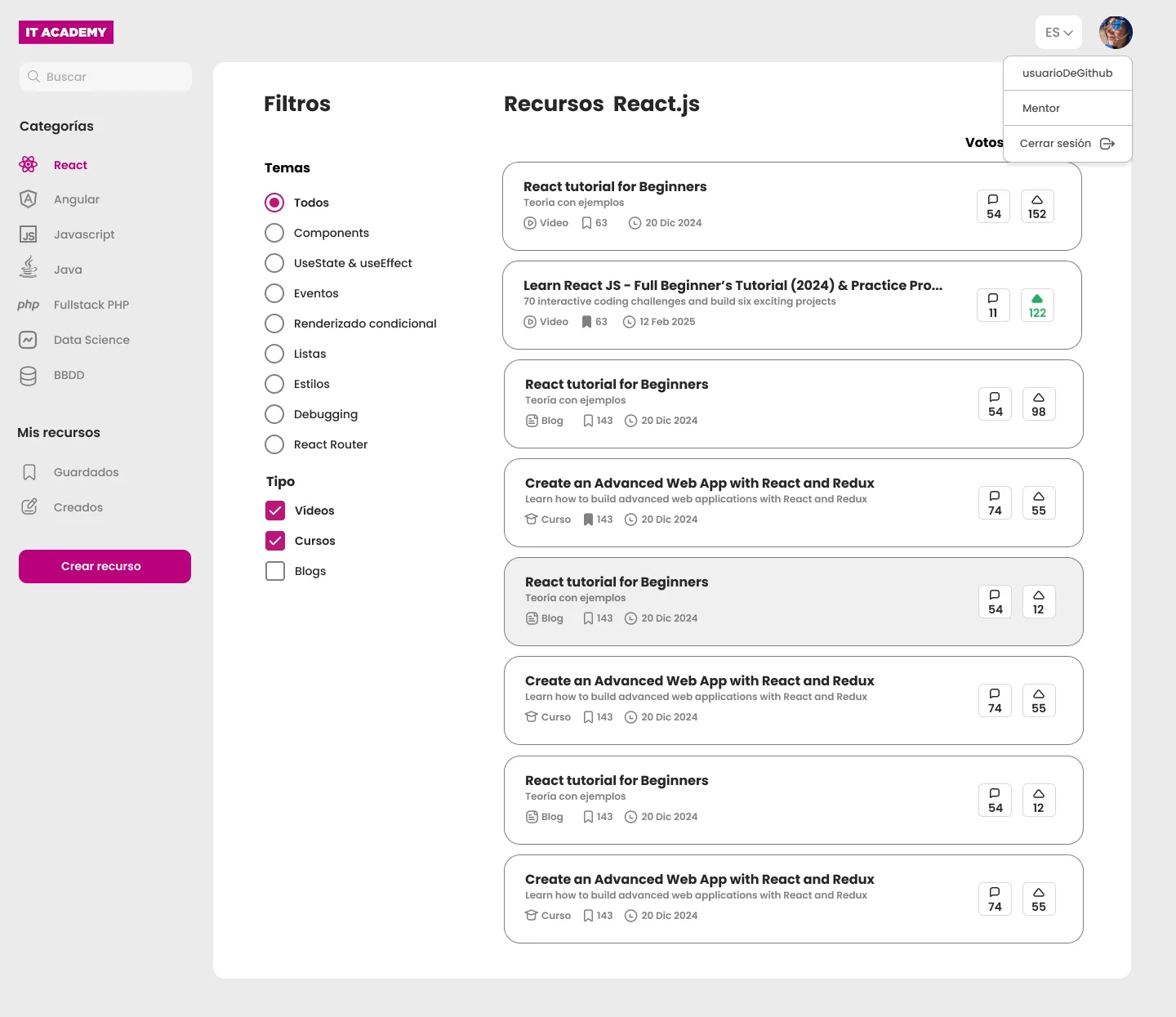Choose the React Router topic filter
1176x1017 pixels.
pos(274,444)
